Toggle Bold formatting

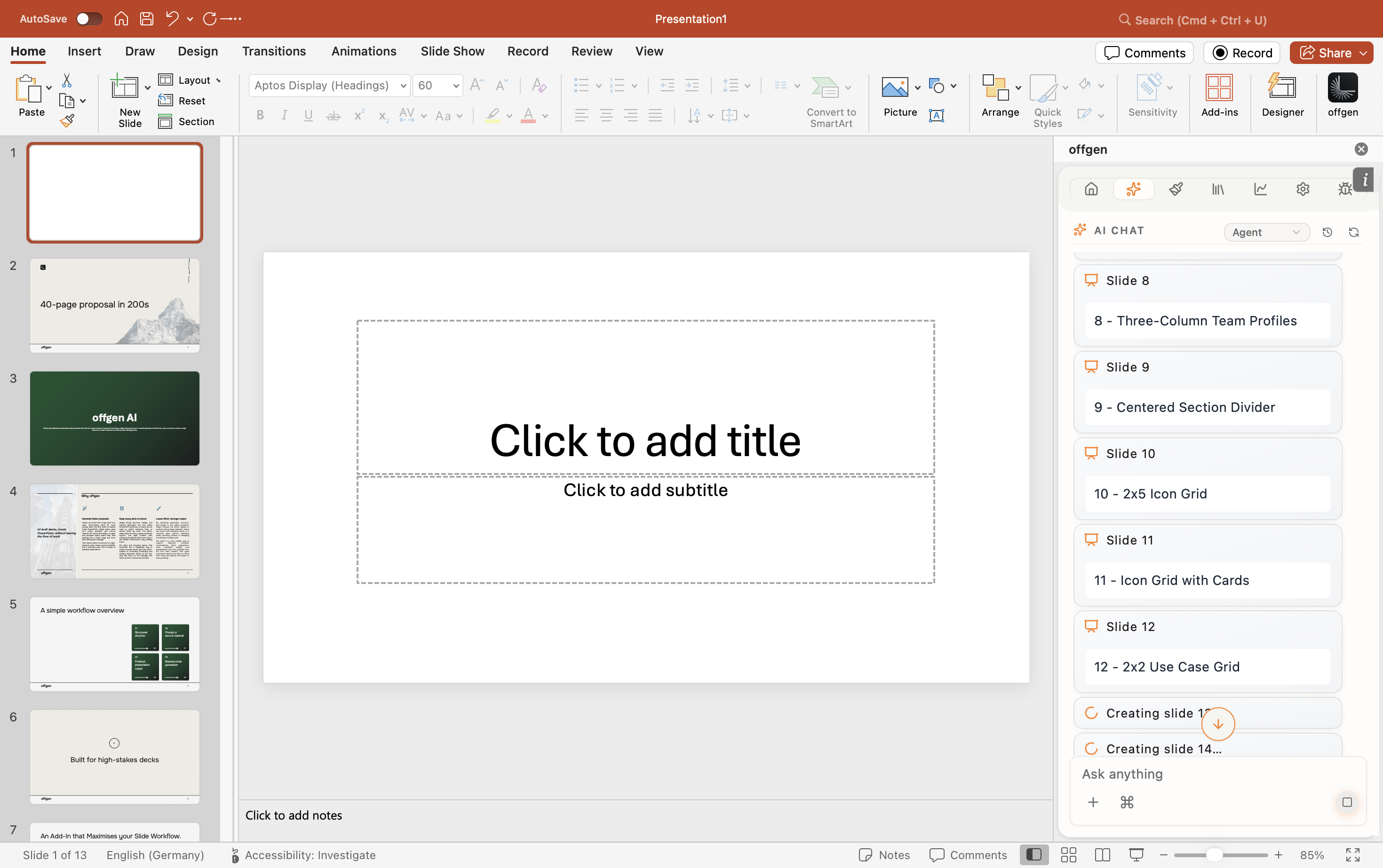(260, 115)
